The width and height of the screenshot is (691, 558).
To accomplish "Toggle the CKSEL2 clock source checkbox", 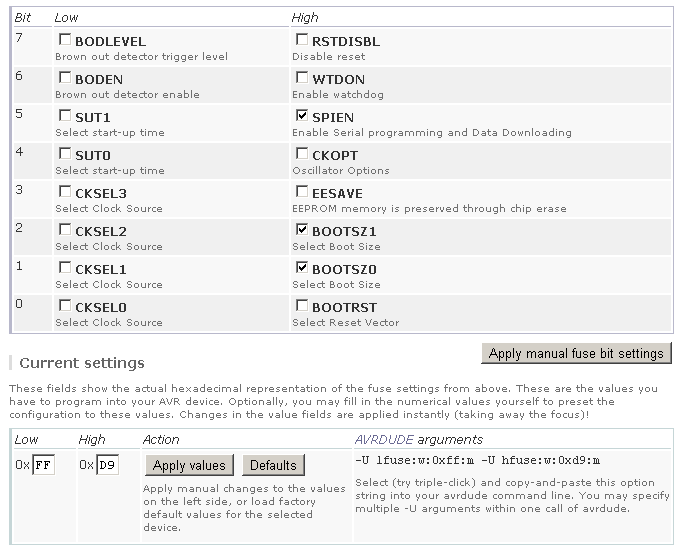I will [65, 230].
